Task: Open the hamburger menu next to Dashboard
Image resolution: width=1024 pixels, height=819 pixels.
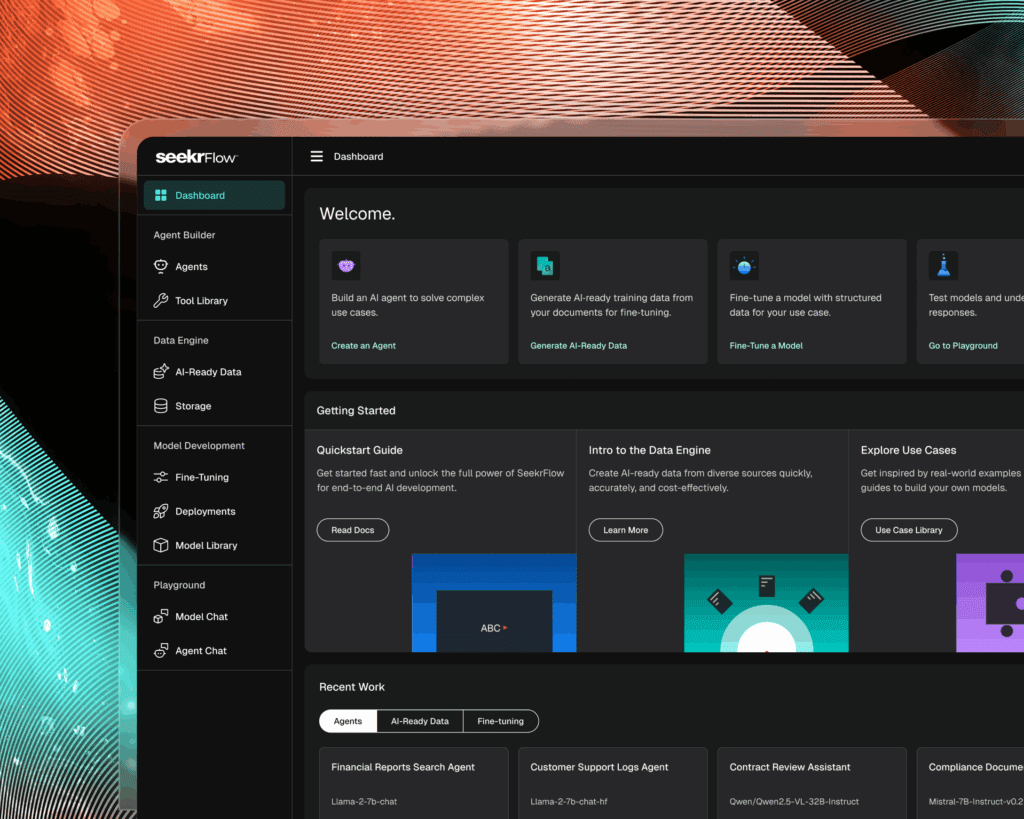Action: click(316, 156)
